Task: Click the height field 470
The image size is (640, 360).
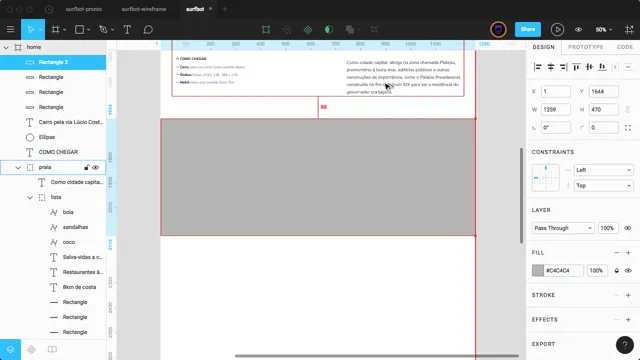Action: [x=603, y=109]
